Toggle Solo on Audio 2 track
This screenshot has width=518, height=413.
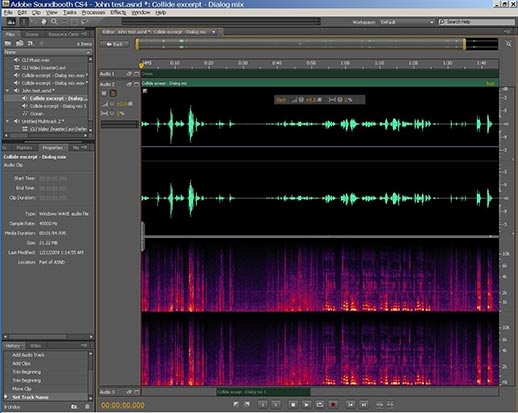(x=113, y=93)
